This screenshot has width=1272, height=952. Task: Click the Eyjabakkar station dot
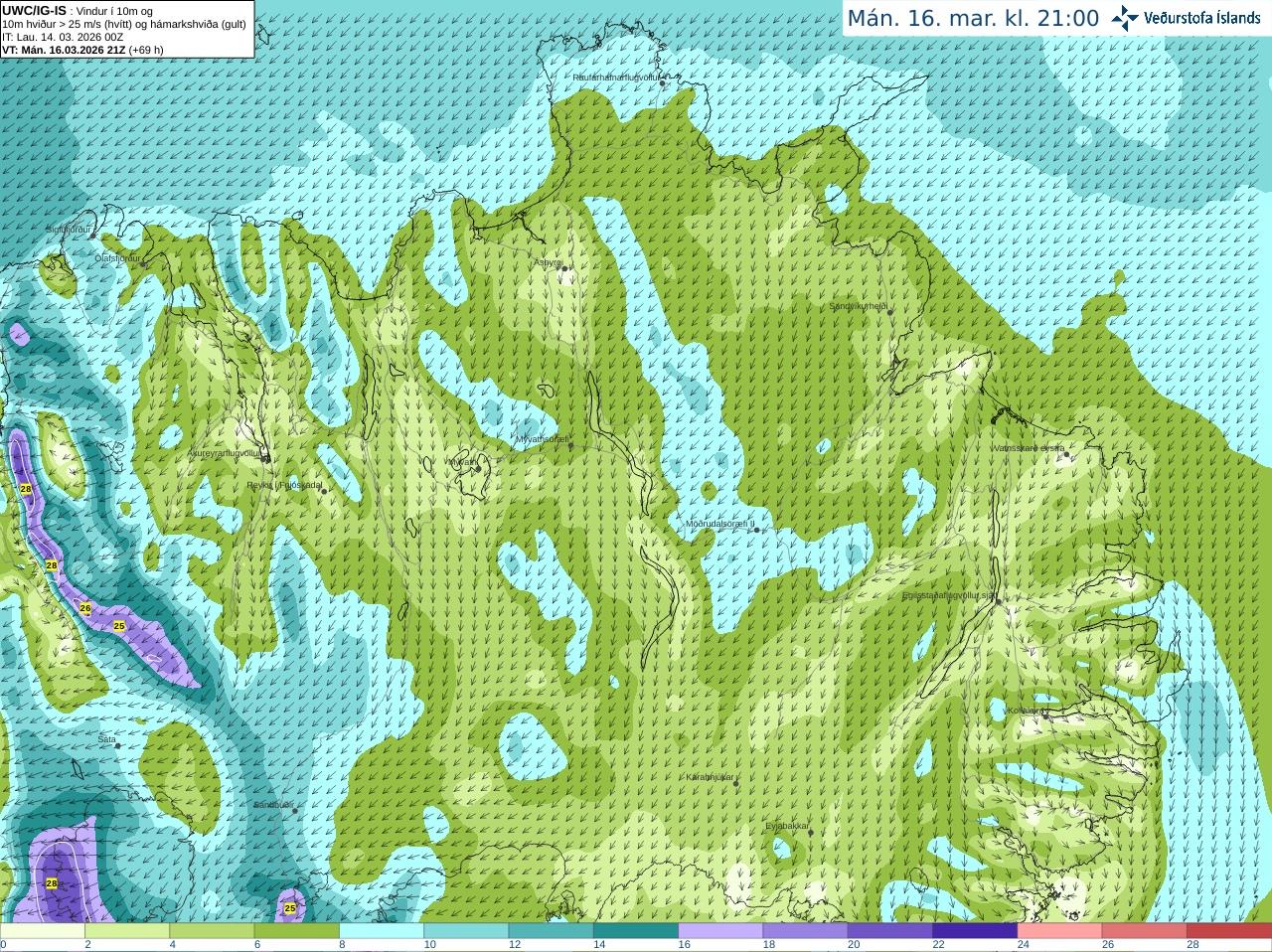pyautogui.click(x=811, y=833)
